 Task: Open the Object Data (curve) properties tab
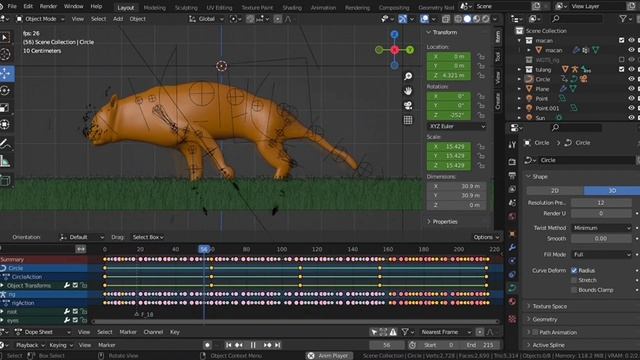(512, 288)
